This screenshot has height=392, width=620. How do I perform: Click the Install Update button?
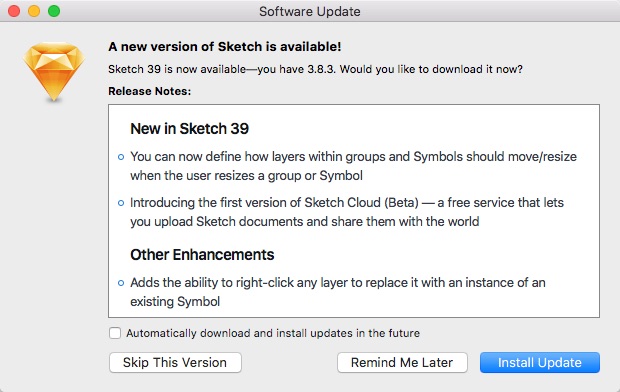click(540, 362)
